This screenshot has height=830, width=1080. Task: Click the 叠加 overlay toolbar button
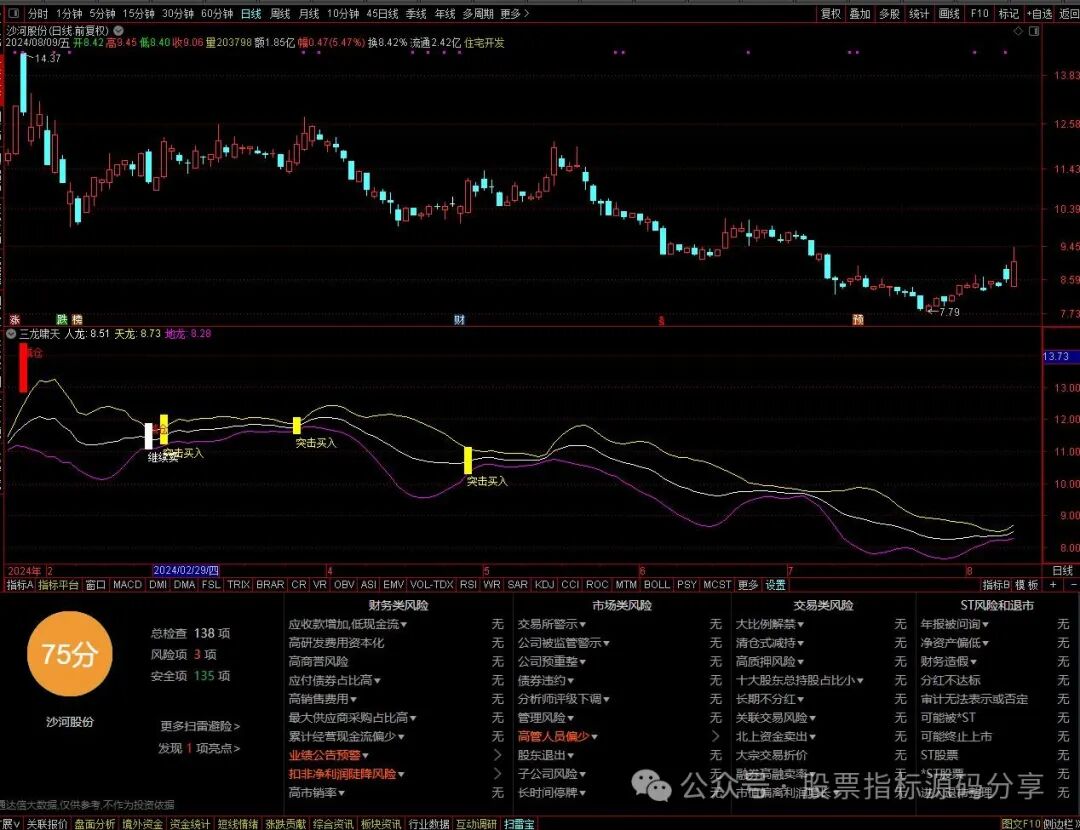coord(860,13)
